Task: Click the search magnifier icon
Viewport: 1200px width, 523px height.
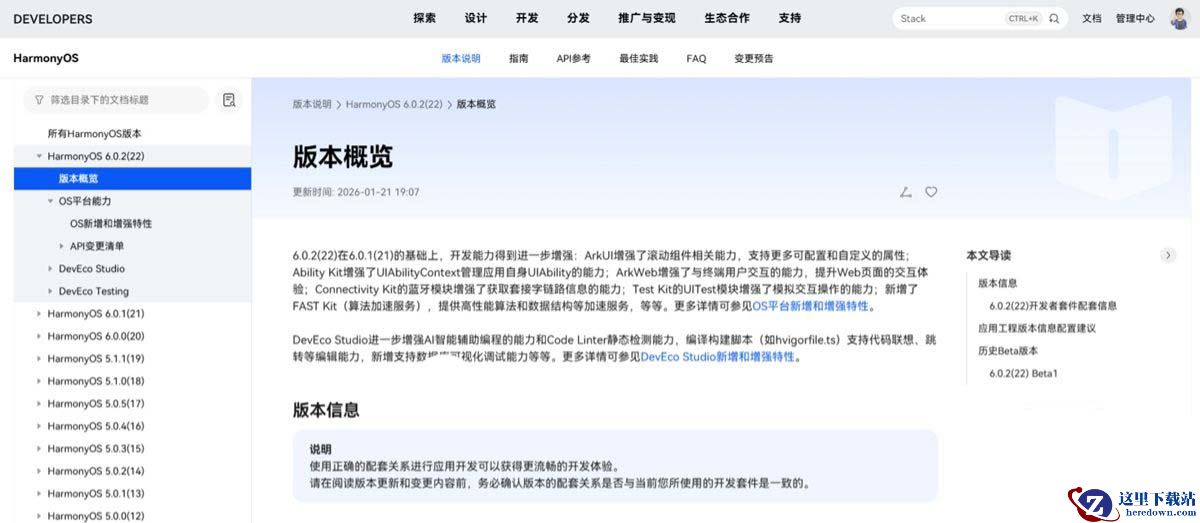Action: pyautogui.click(x=1054, y=18)
